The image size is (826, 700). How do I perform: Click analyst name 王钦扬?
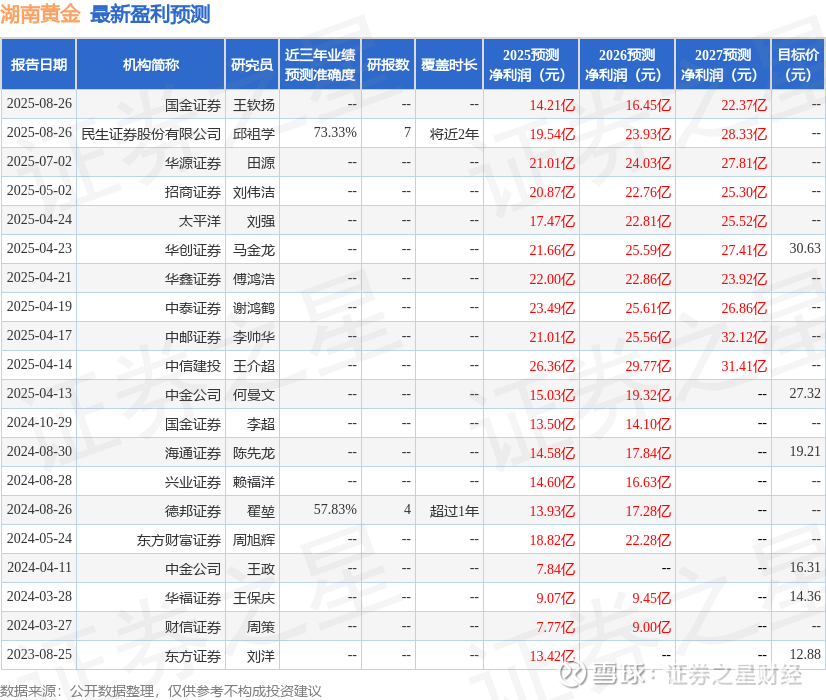[254, 105]
